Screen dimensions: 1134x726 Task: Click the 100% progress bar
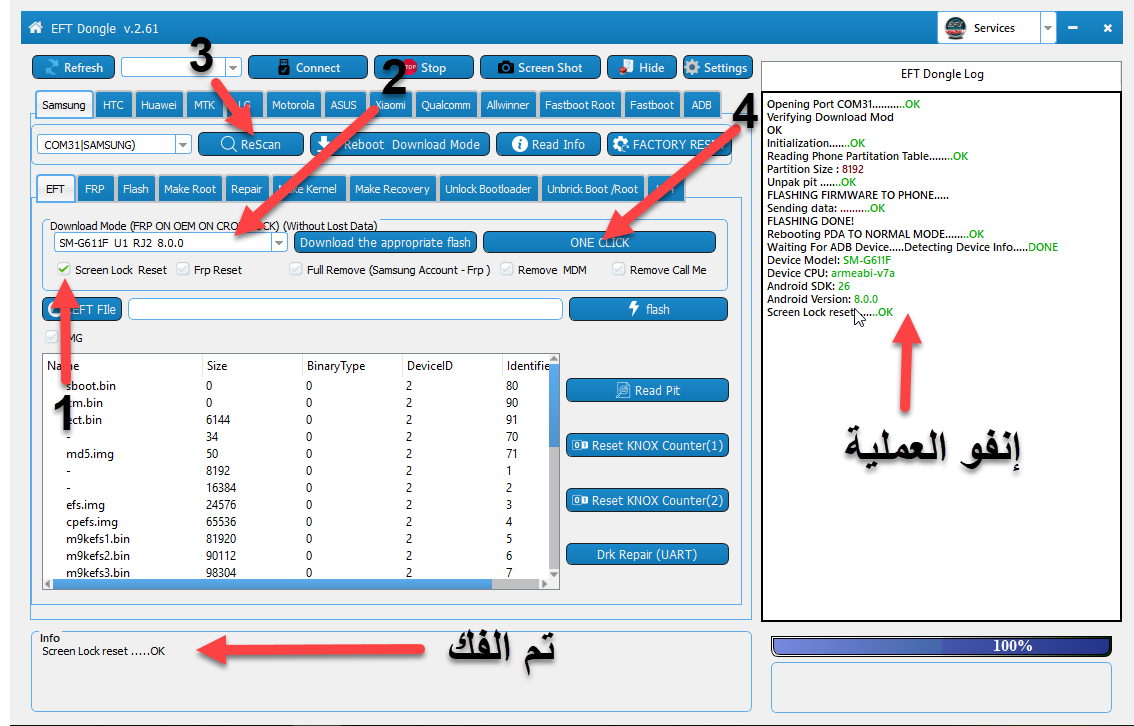(941, 646)
